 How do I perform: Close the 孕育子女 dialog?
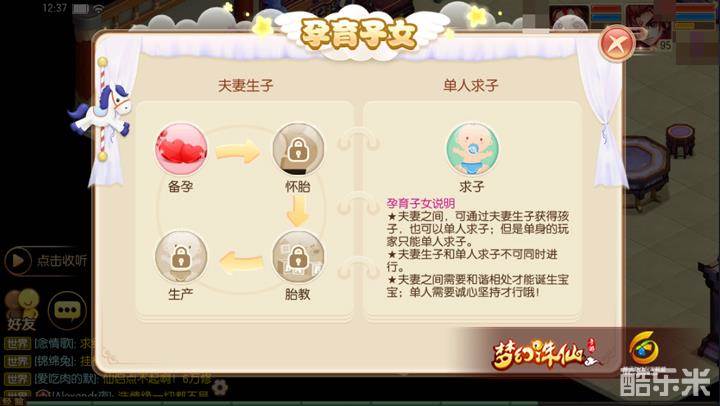point(617,44)
